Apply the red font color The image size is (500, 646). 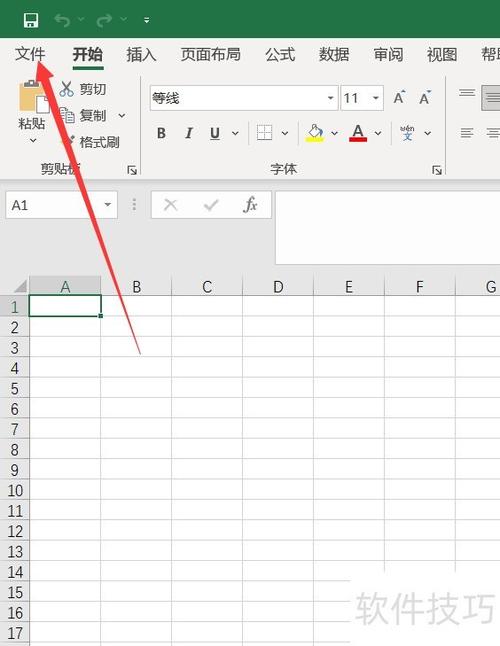[358, 133]
